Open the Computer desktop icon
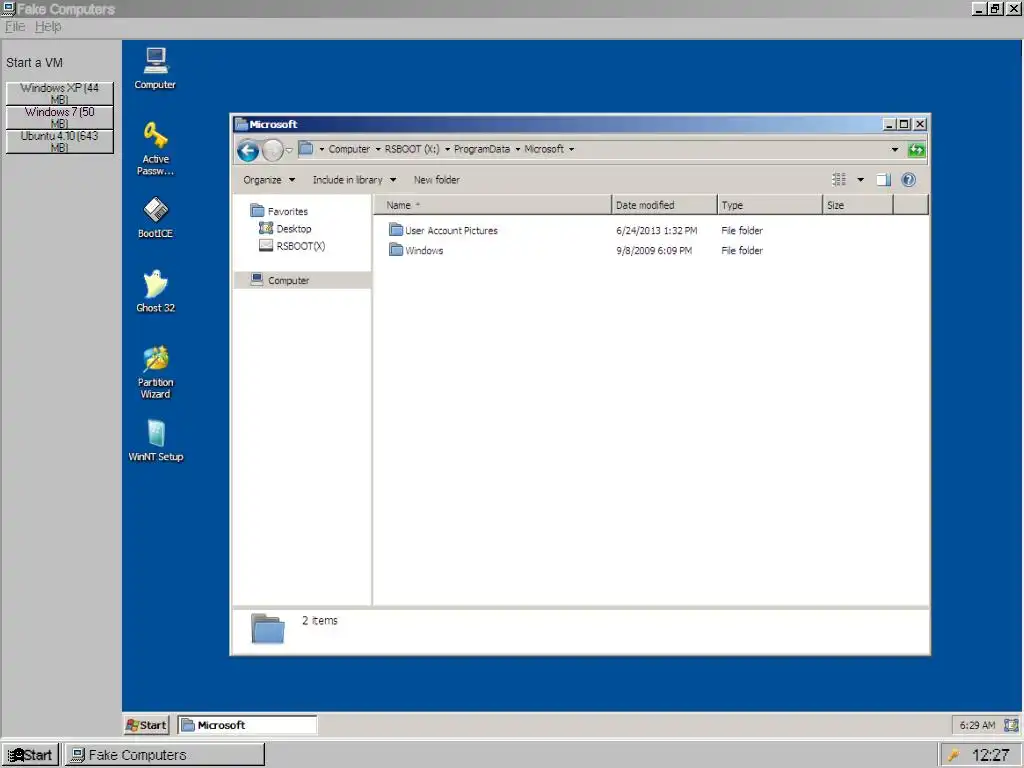This screenshot has width=1024, height=768. pos(155,68)
